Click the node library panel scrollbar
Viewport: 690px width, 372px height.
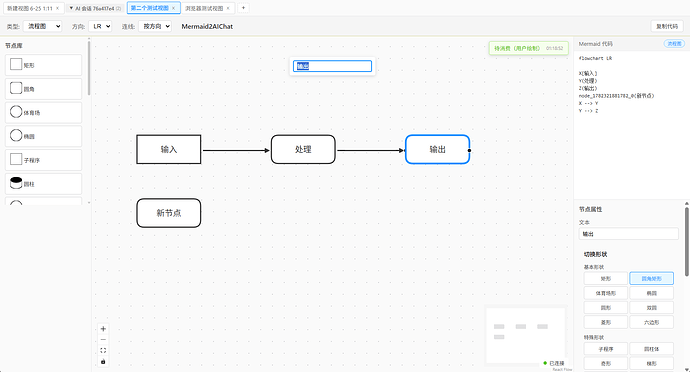click(89, 69)
